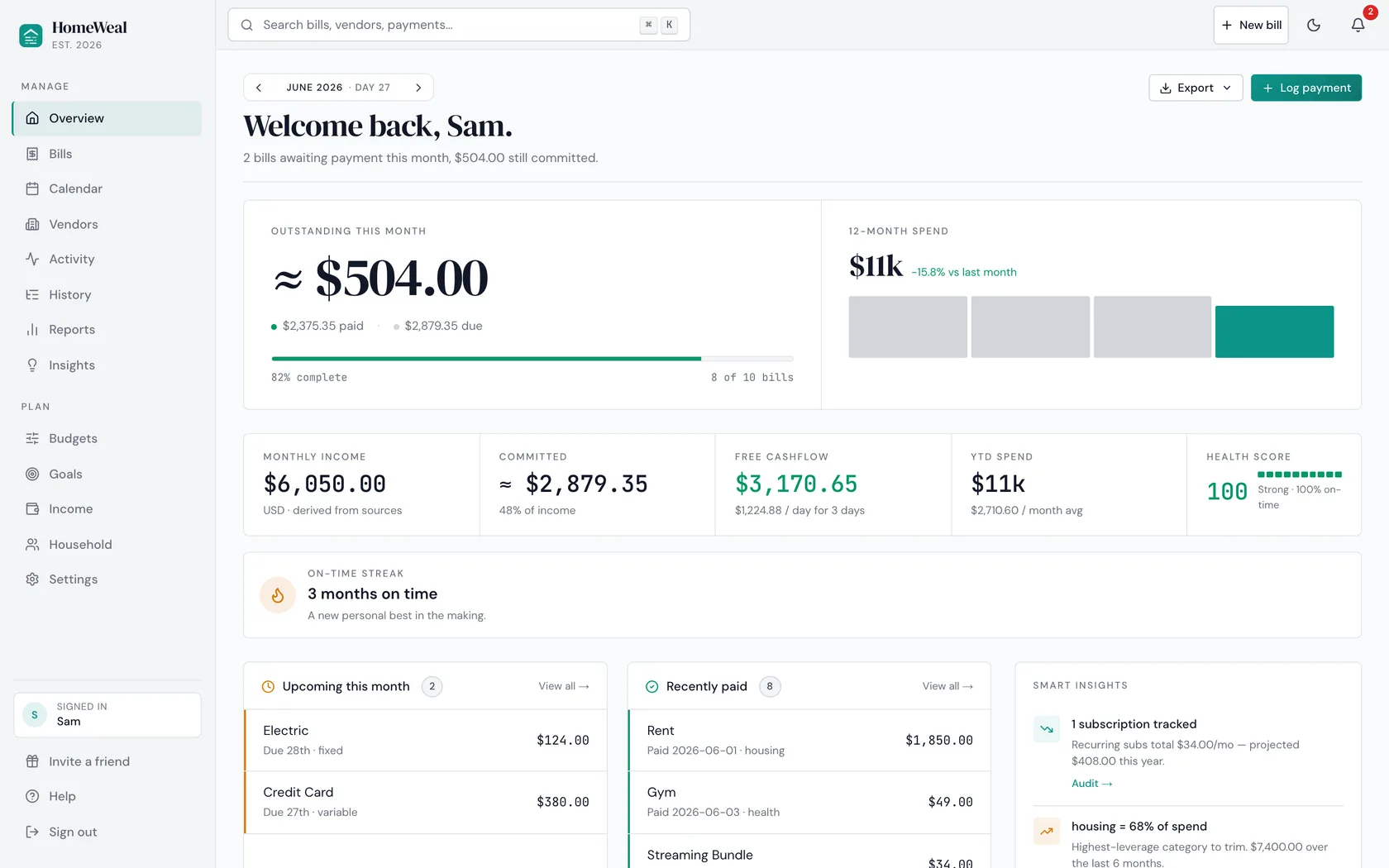
Task: Select Budgets in the sidebar
Action: pyautogui.click(x=107, y=438)
